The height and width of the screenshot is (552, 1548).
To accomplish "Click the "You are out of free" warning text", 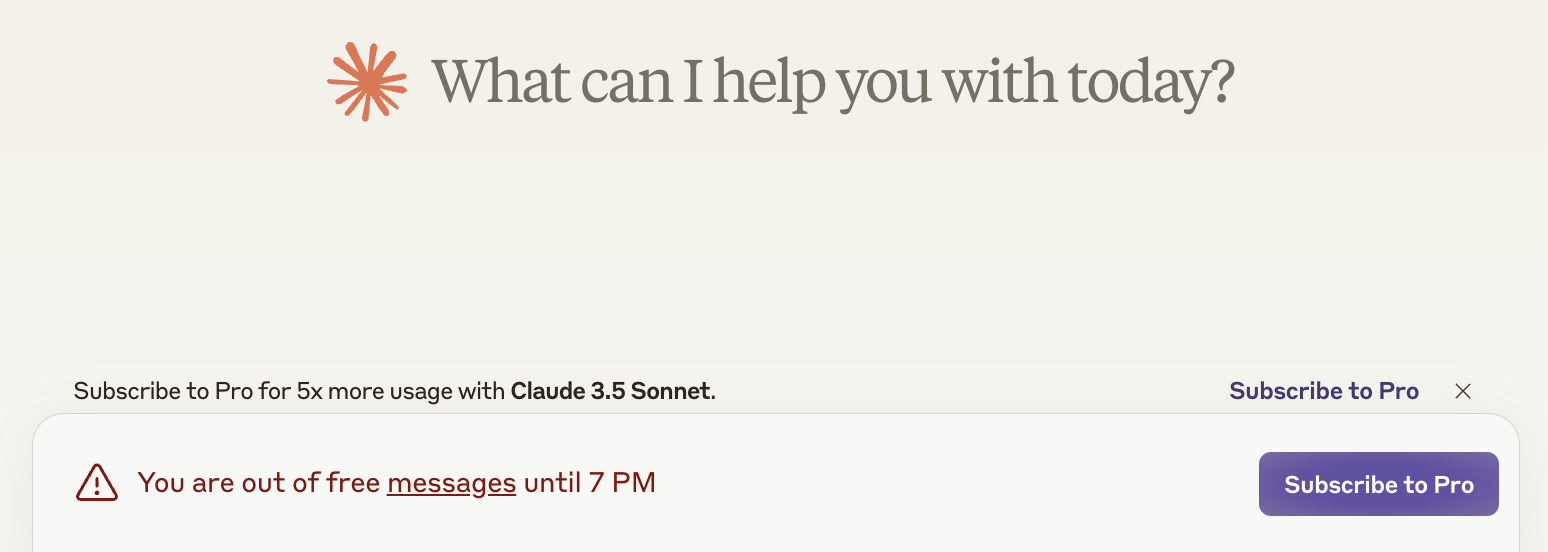I will (260, 483).
